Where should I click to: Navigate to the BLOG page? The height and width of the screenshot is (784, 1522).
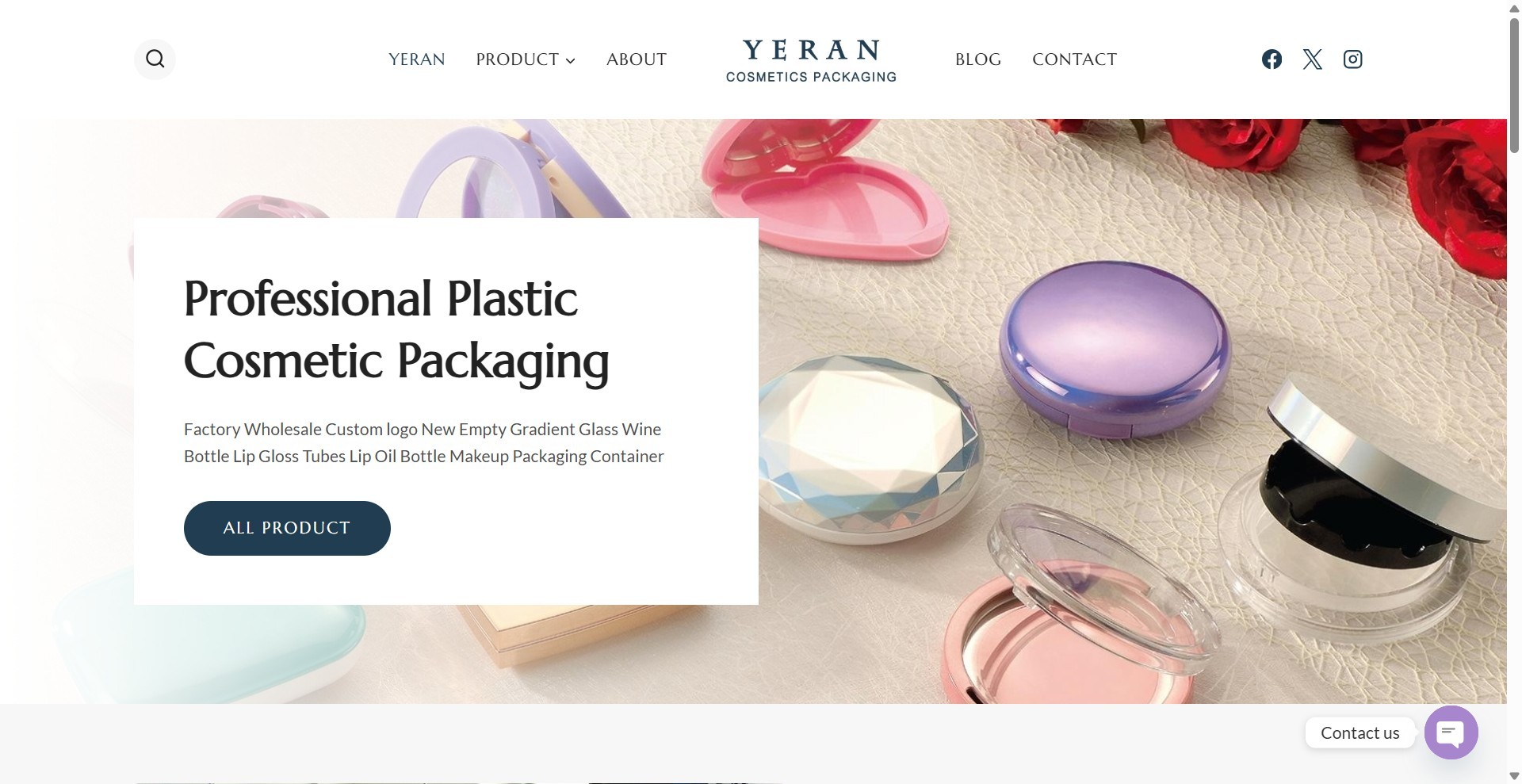(978, 59)
